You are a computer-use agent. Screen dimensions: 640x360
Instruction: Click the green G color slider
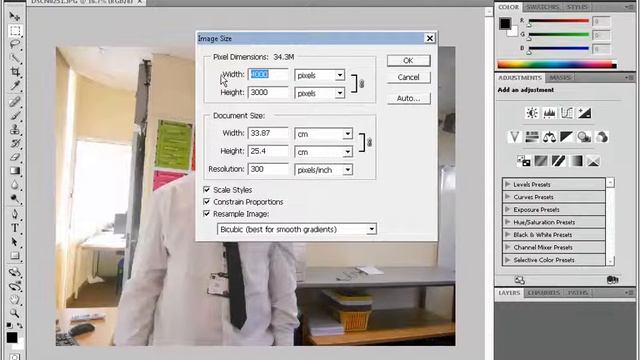click(559, 35)
